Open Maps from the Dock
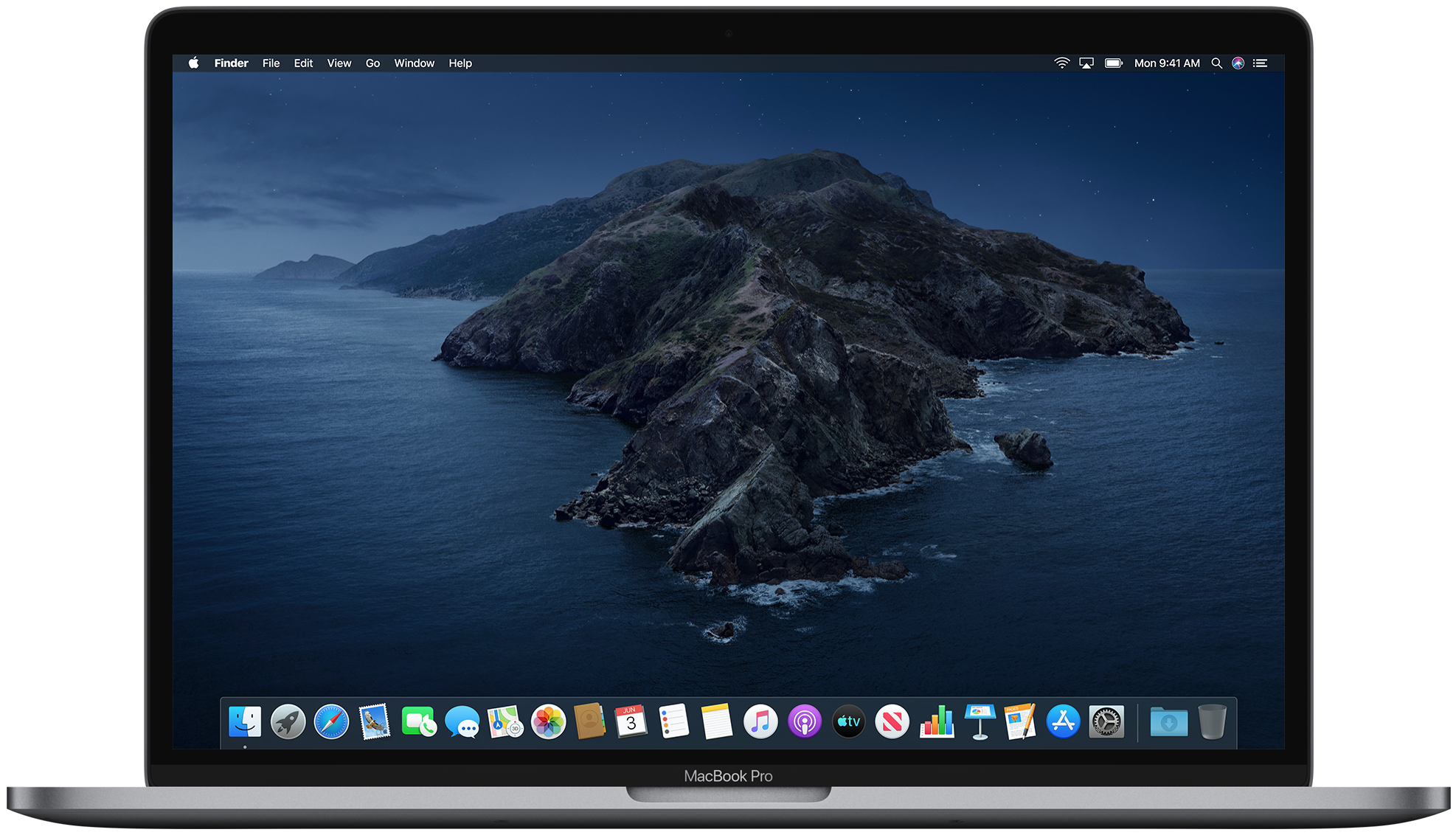 pyautogui.click(x=505, y=721)
